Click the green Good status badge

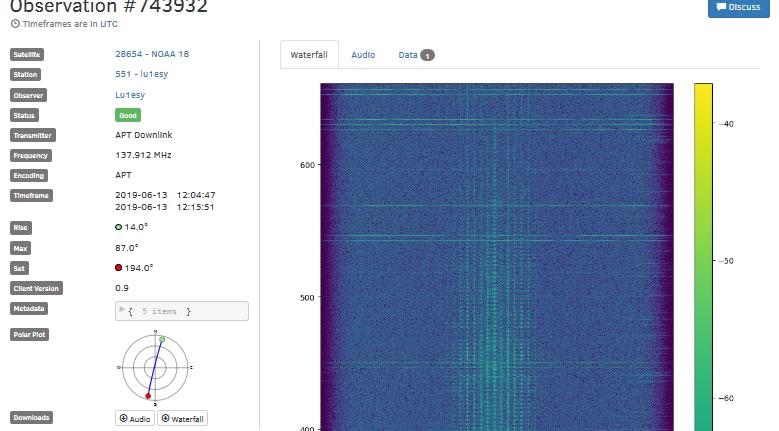pos(128,115)
